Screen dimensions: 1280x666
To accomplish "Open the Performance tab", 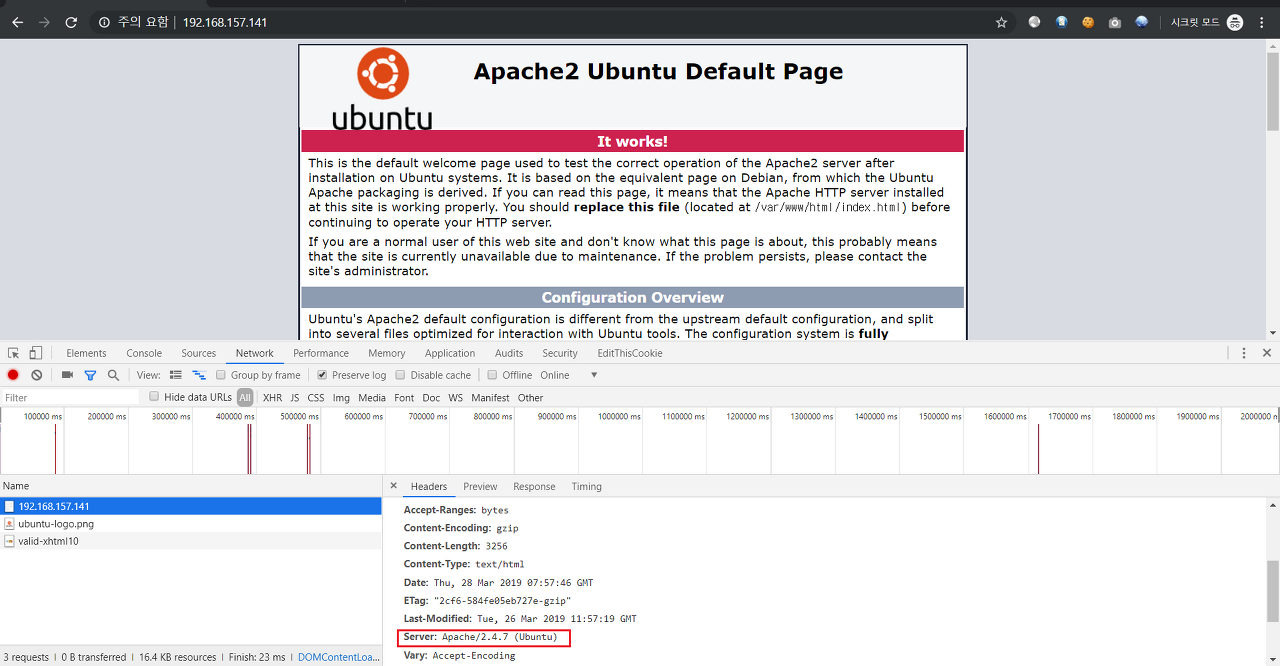I will click(x=321, y=353).
